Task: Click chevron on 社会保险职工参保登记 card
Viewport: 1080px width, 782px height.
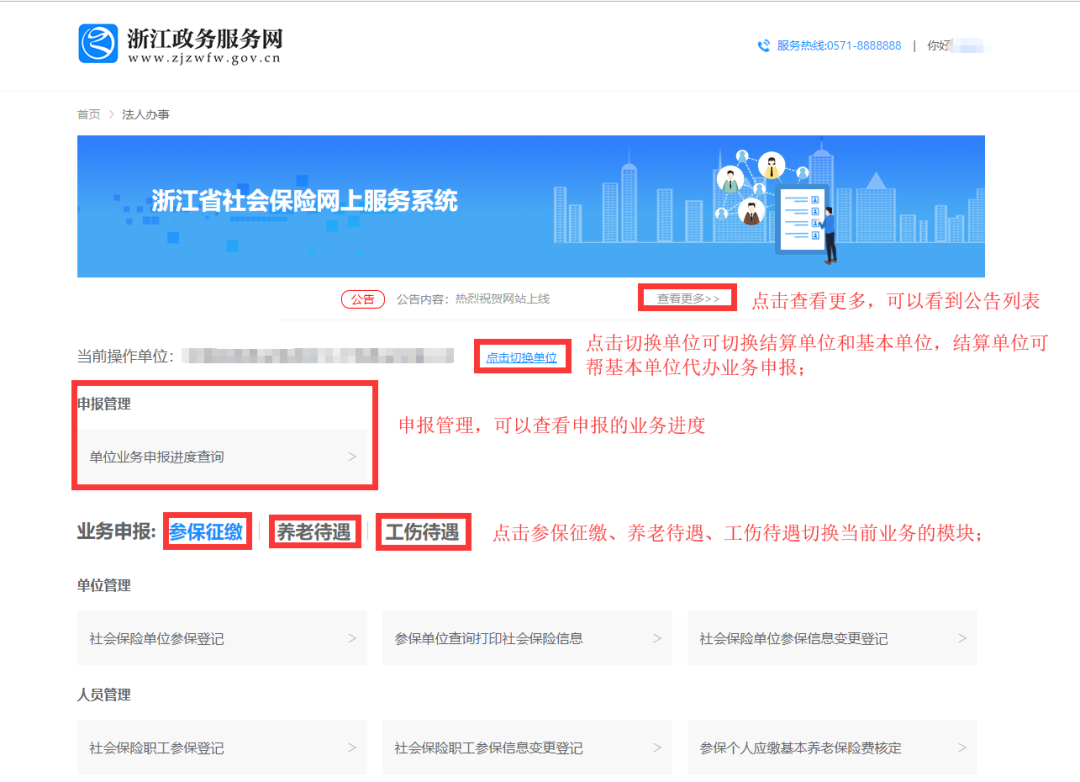Action: 352,748
